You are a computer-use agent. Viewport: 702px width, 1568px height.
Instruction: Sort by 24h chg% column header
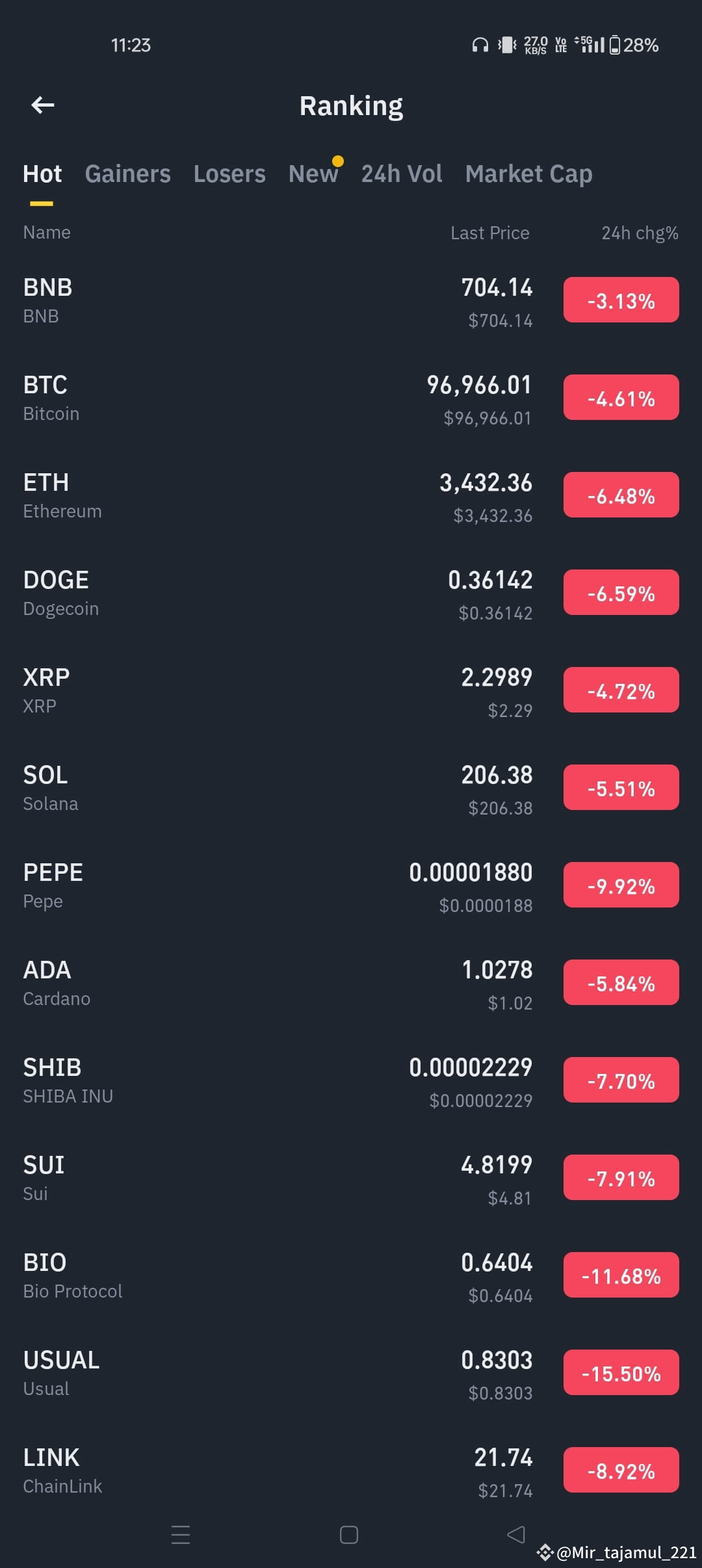point(640,233)
